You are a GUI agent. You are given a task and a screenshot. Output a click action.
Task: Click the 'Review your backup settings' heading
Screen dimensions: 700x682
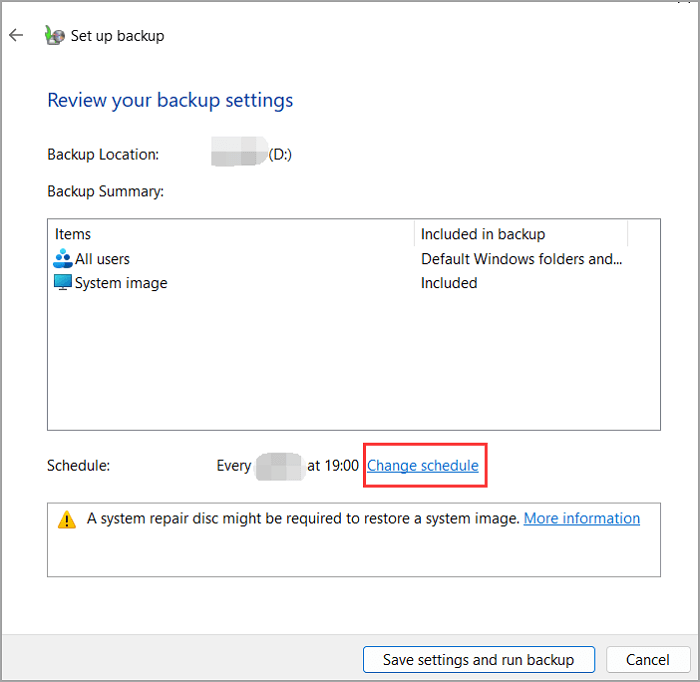[x=170, y=100]
